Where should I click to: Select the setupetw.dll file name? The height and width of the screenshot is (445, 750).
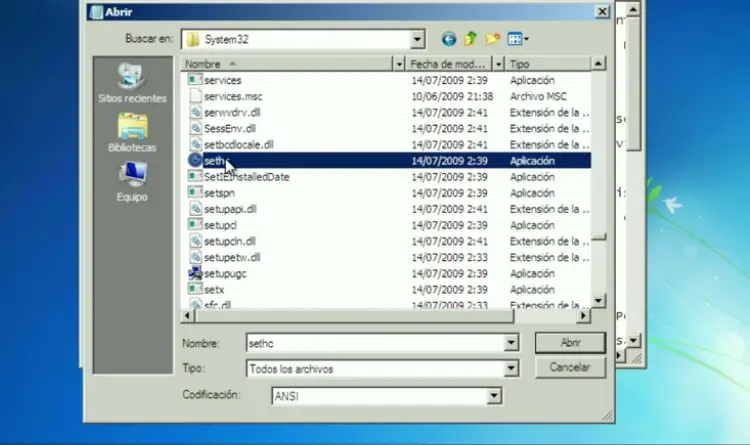point(232,257)
